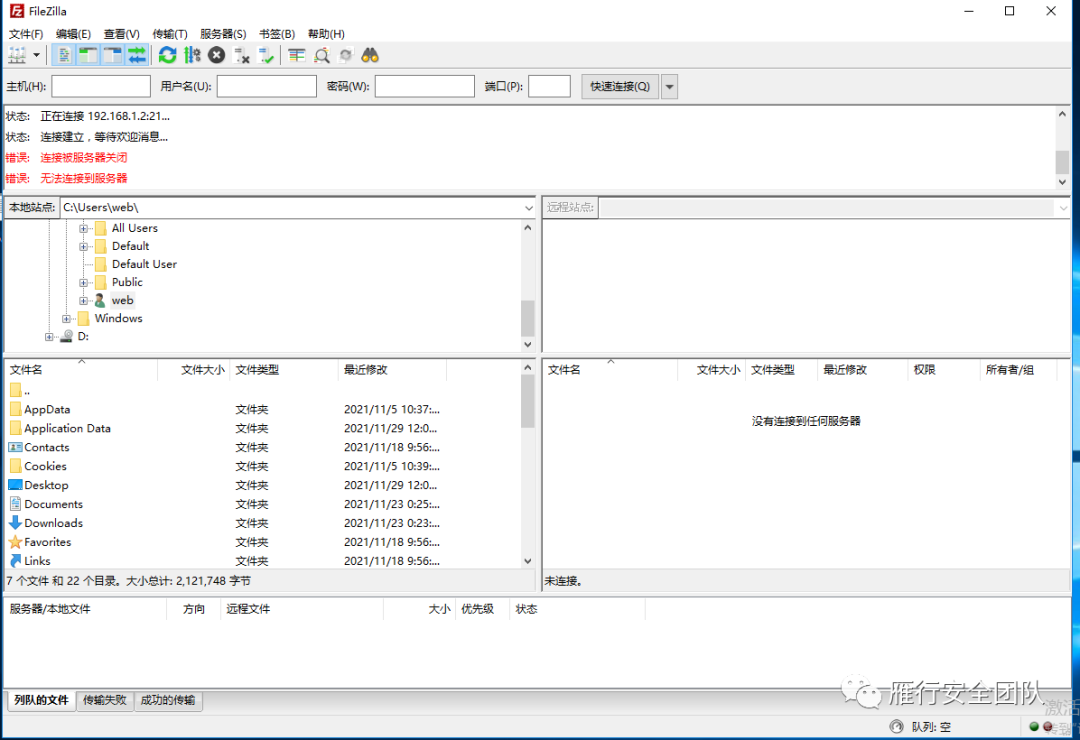Open the Site Manager icon
Viewport: 1080px width, 740px height.
click(x=17, y=55)
